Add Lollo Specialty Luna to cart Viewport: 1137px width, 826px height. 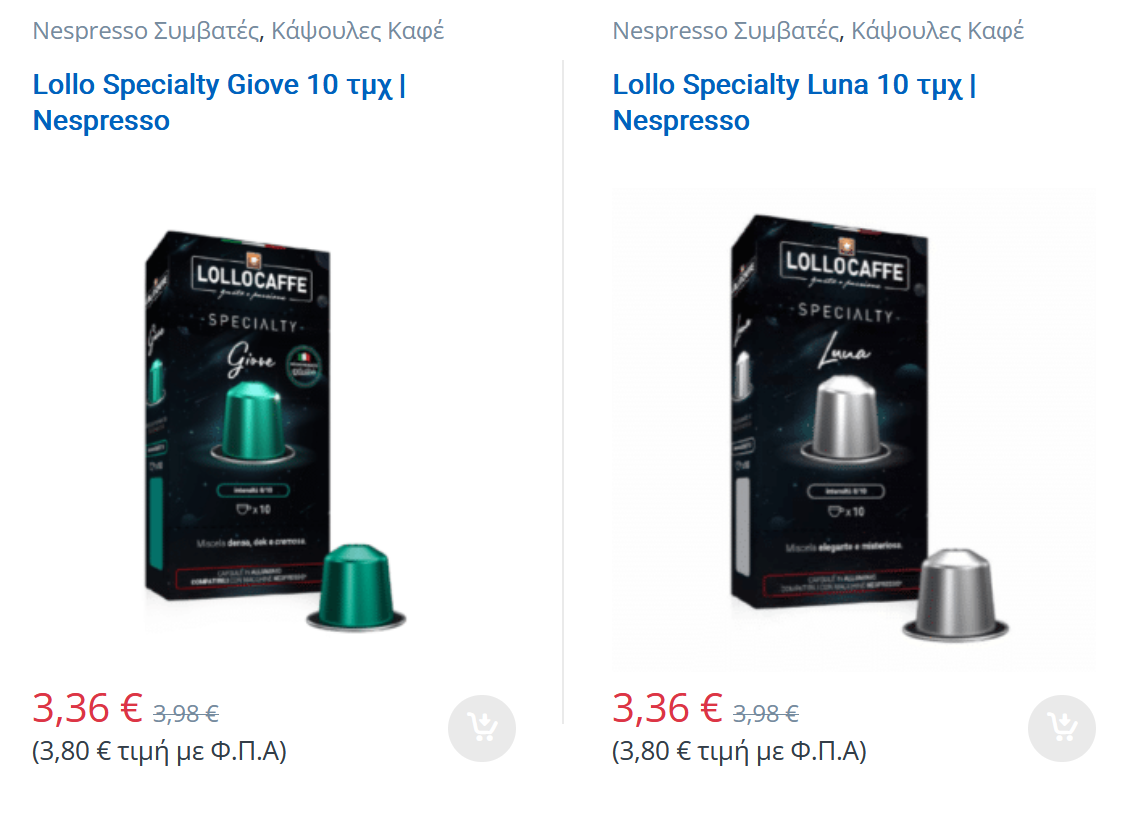coord(1062,728)
